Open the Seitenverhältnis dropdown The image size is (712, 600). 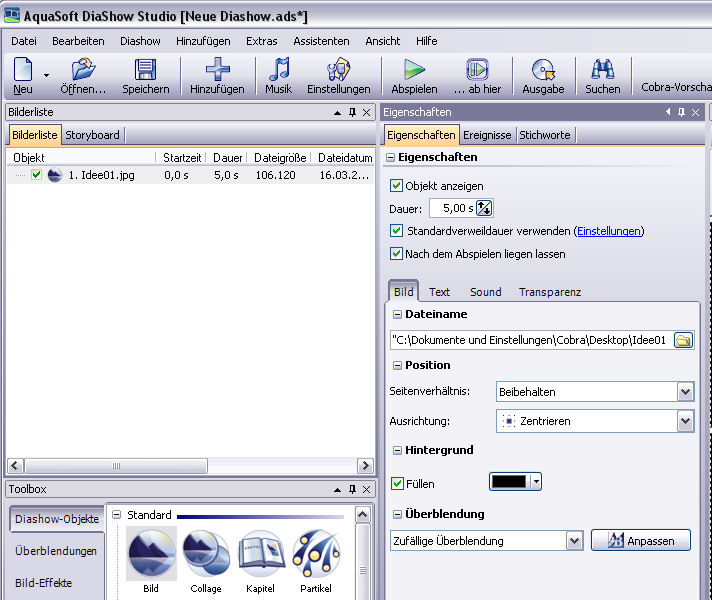click(685, 392)
